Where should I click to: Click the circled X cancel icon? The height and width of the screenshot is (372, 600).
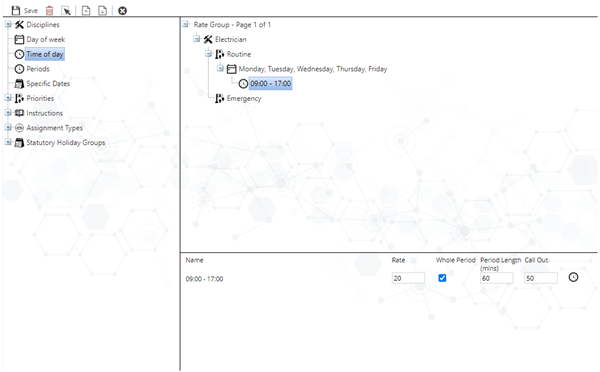(x=122, y=11)
